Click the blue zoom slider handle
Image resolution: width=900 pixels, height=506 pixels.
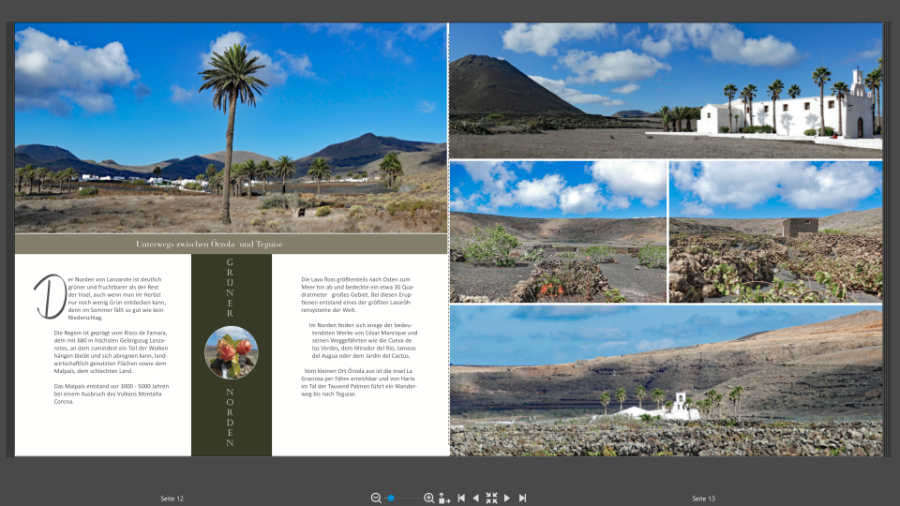(391, 498)
